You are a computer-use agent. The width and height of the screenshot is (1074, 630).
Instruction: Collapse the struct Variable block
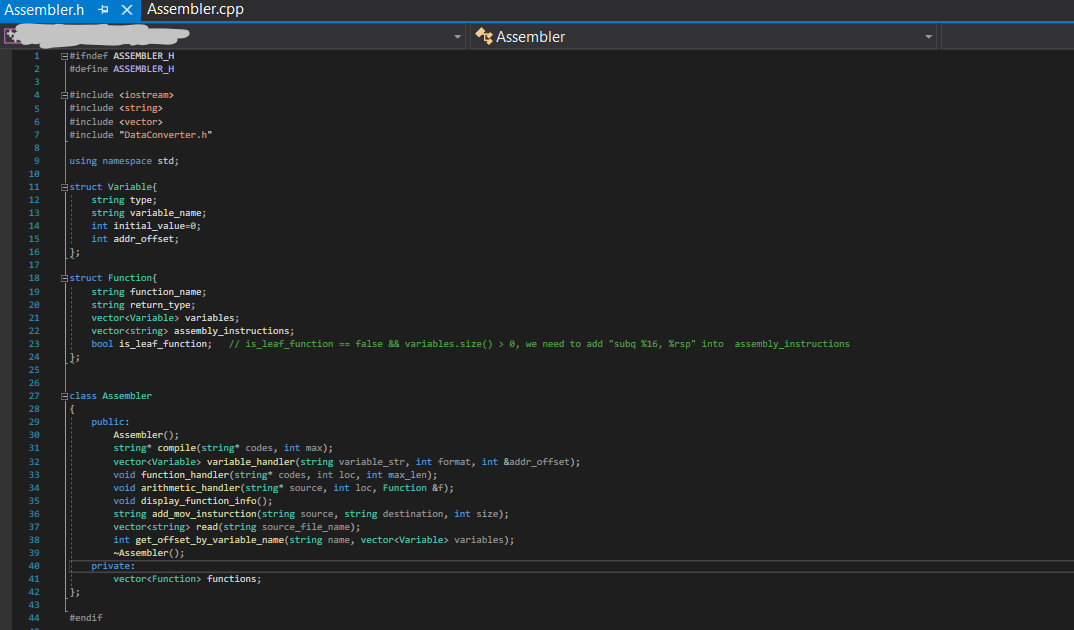pos(64,187)
